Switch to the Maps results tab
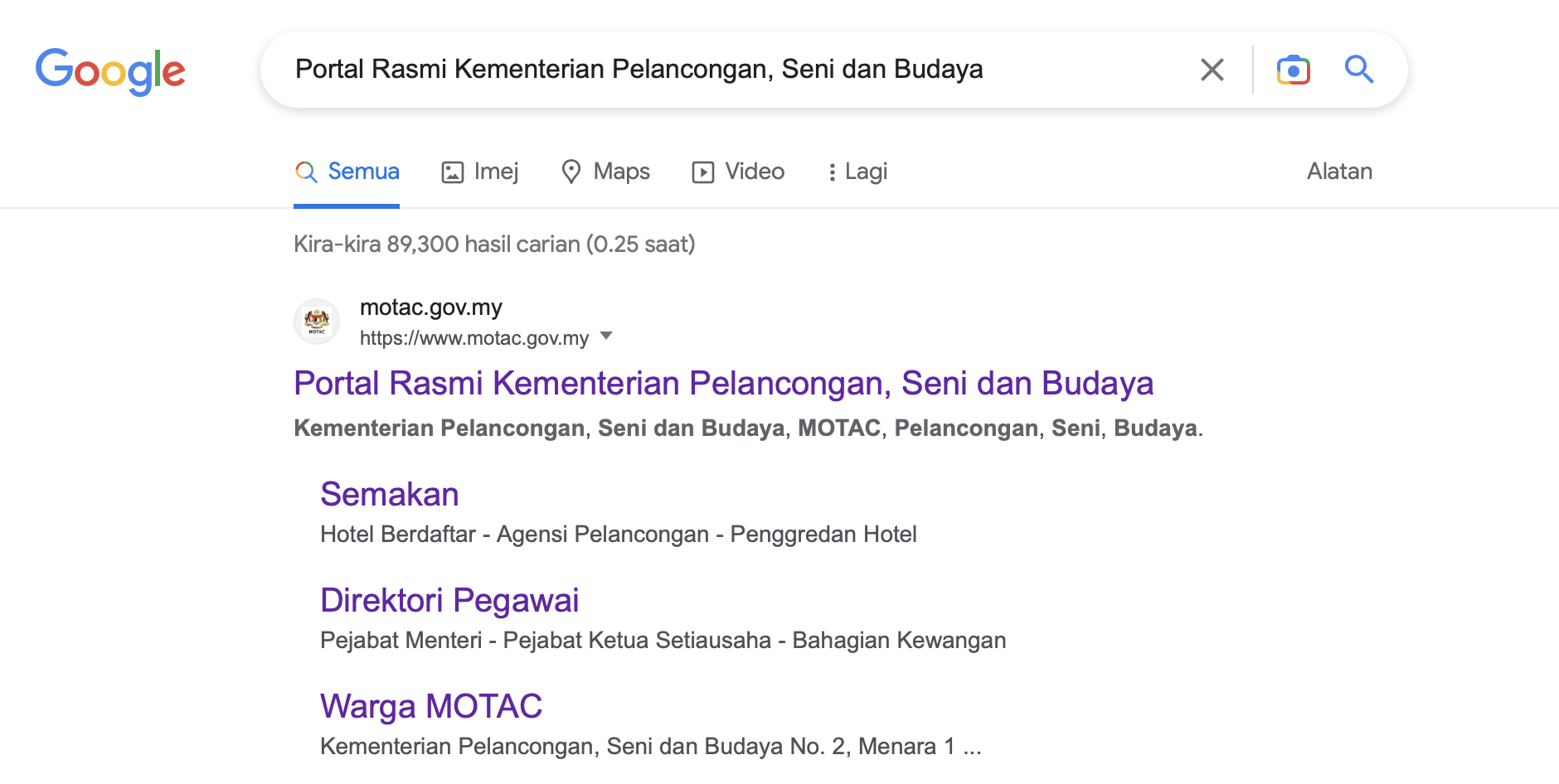The image size is (1559, 784). 621,172
